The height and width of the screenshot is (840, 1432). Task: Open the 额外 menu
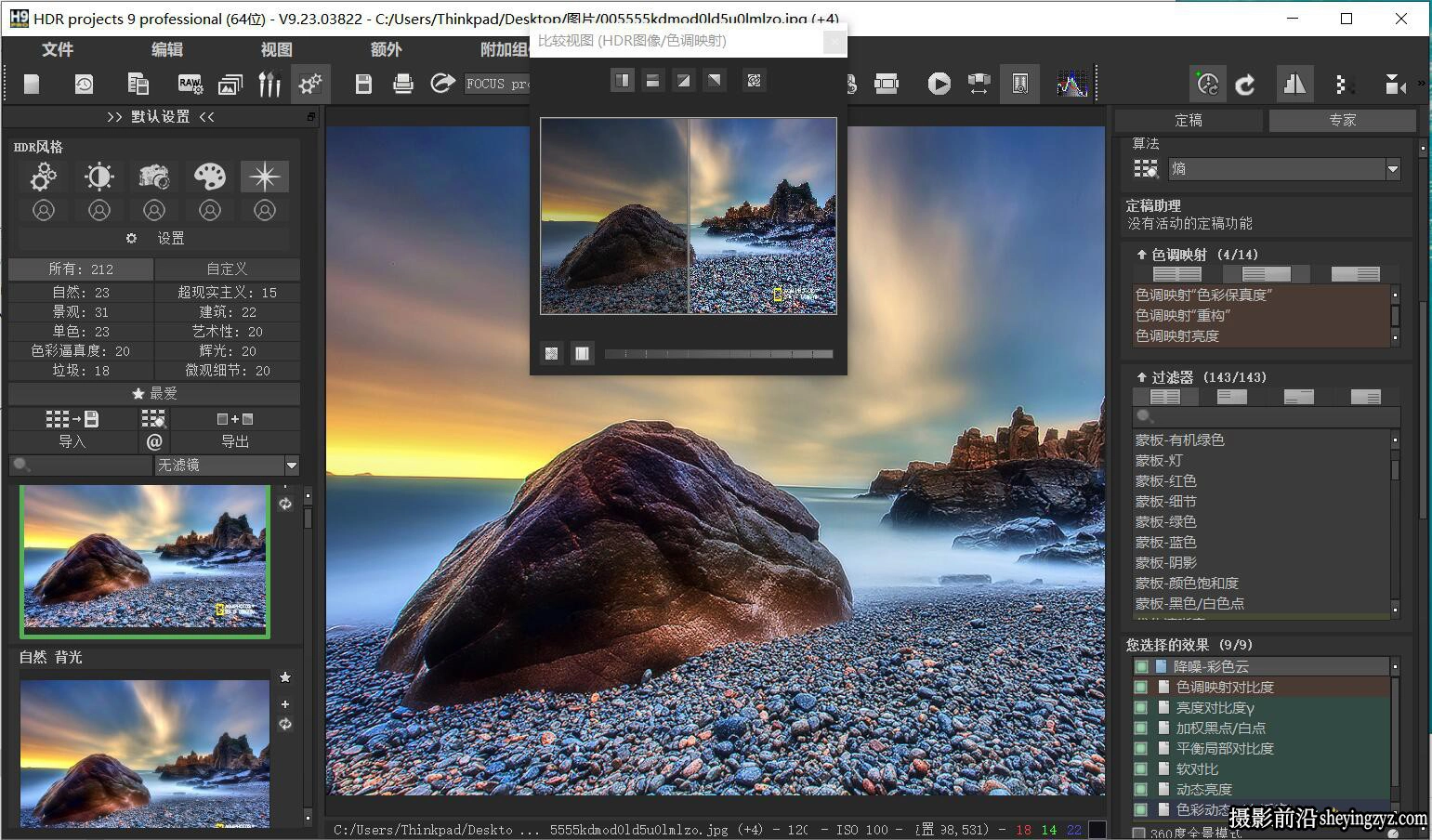coord(387,49)
